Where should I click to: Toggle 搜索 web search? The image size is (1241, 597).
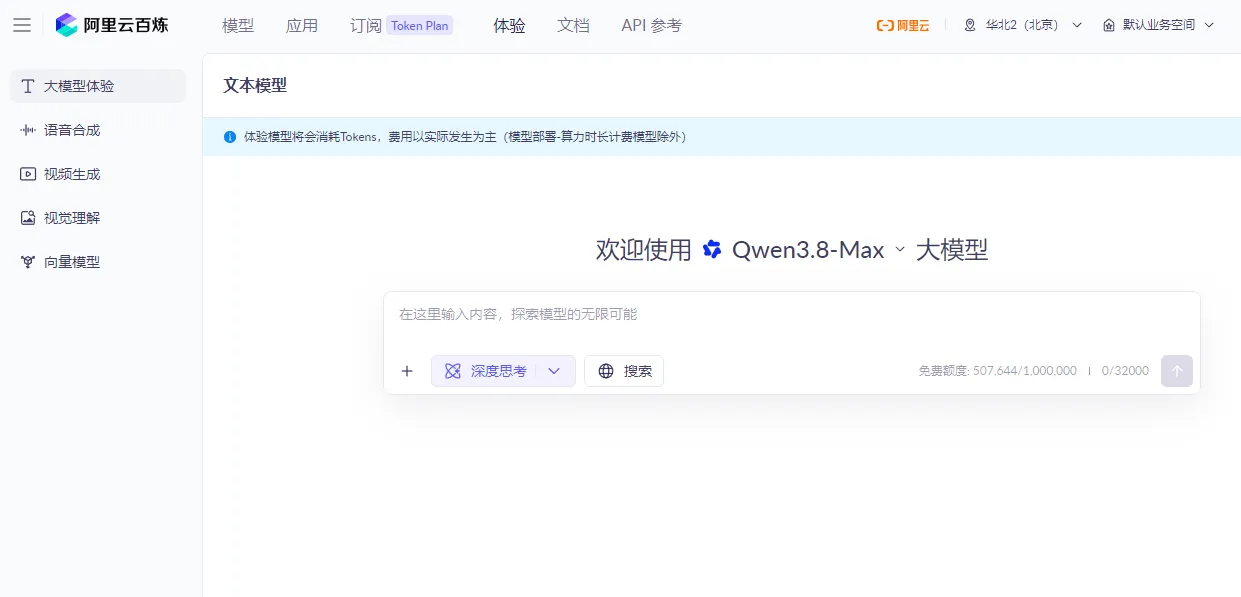coord(624,371)
